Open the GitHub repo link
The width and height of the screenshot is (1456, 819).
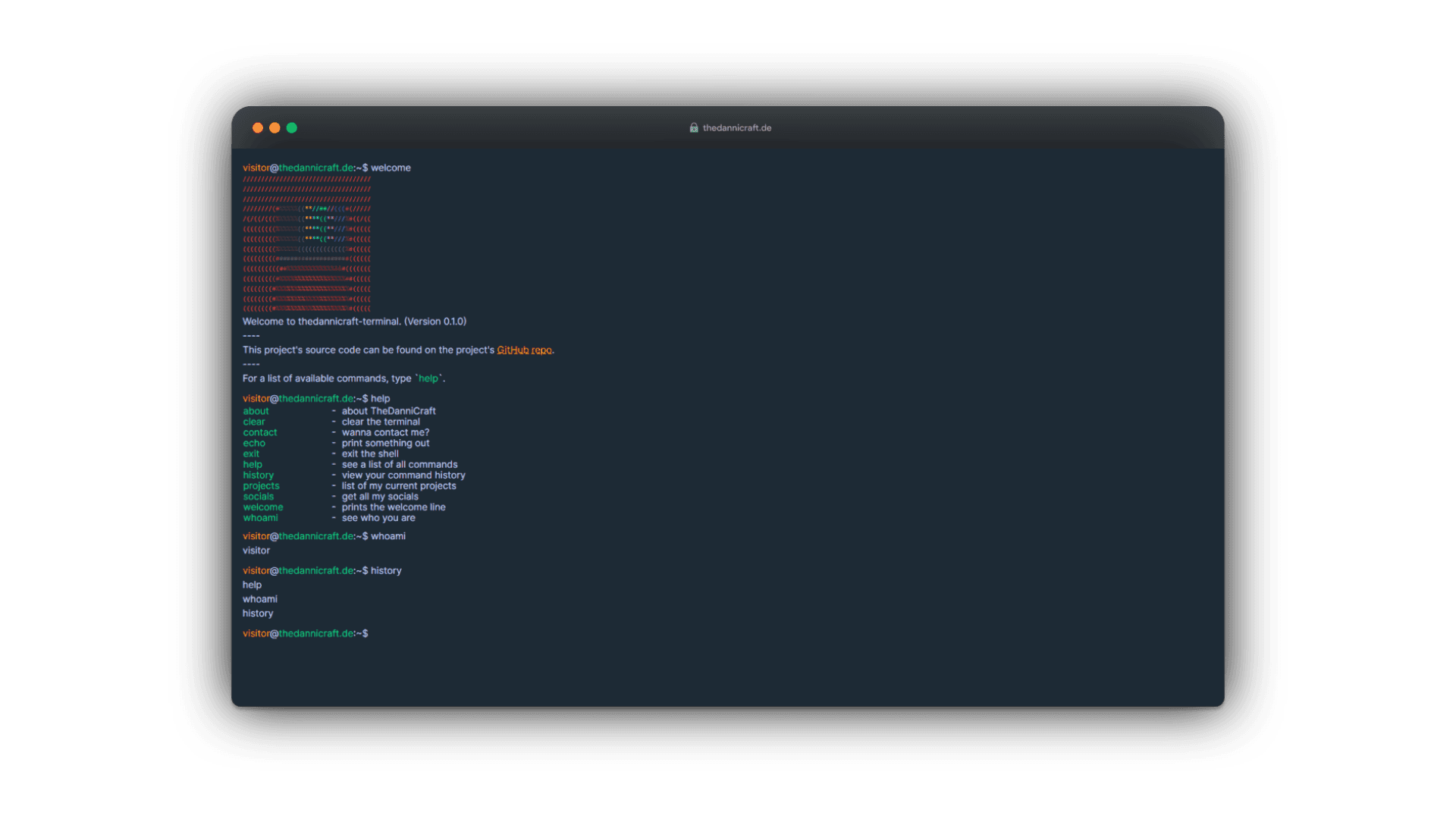pyautogui.click(x=524, y=350)
